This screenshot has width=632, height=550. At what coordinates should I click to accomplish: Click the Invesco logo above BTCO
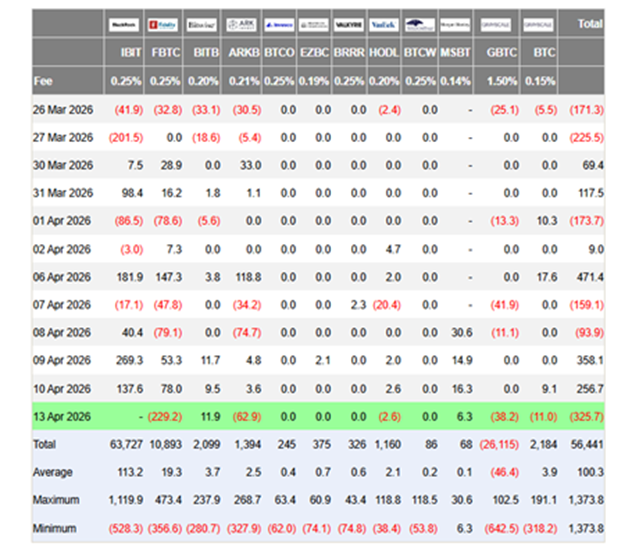coord(279,25)
